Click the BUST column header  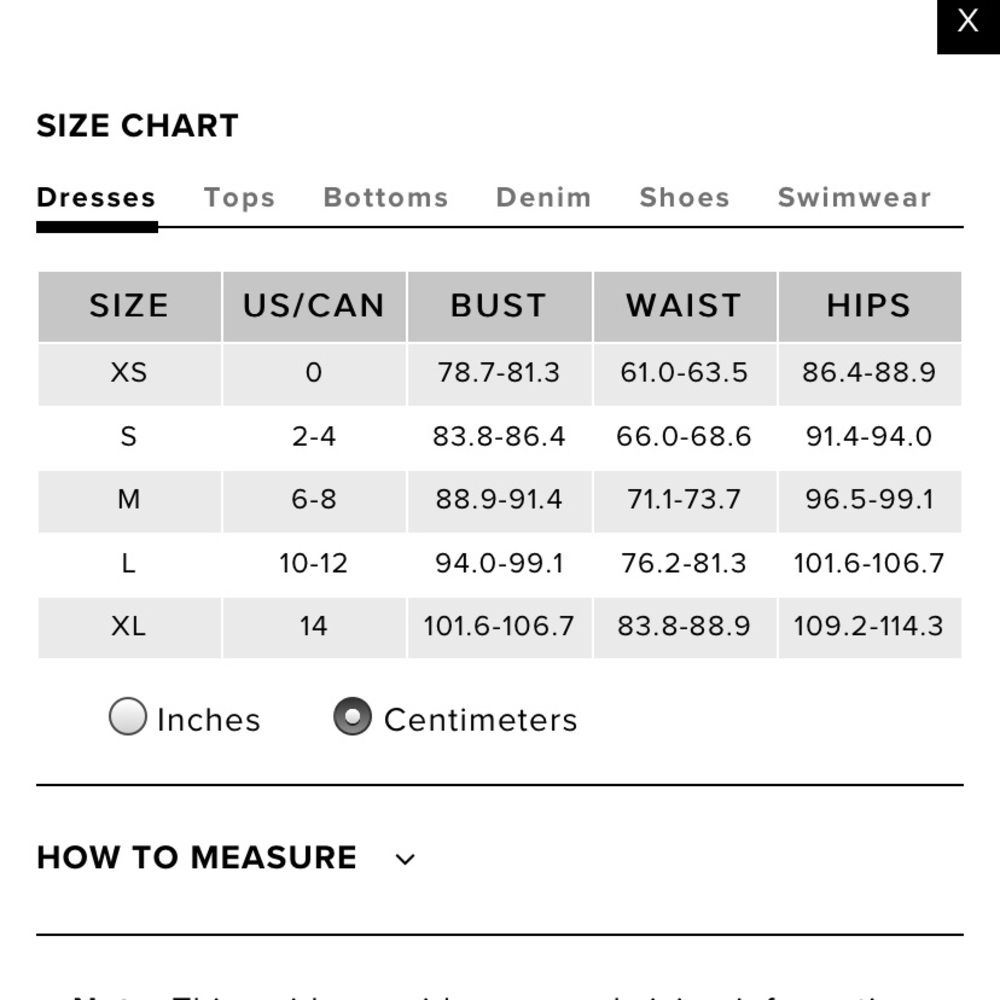(x=499, y=306)
